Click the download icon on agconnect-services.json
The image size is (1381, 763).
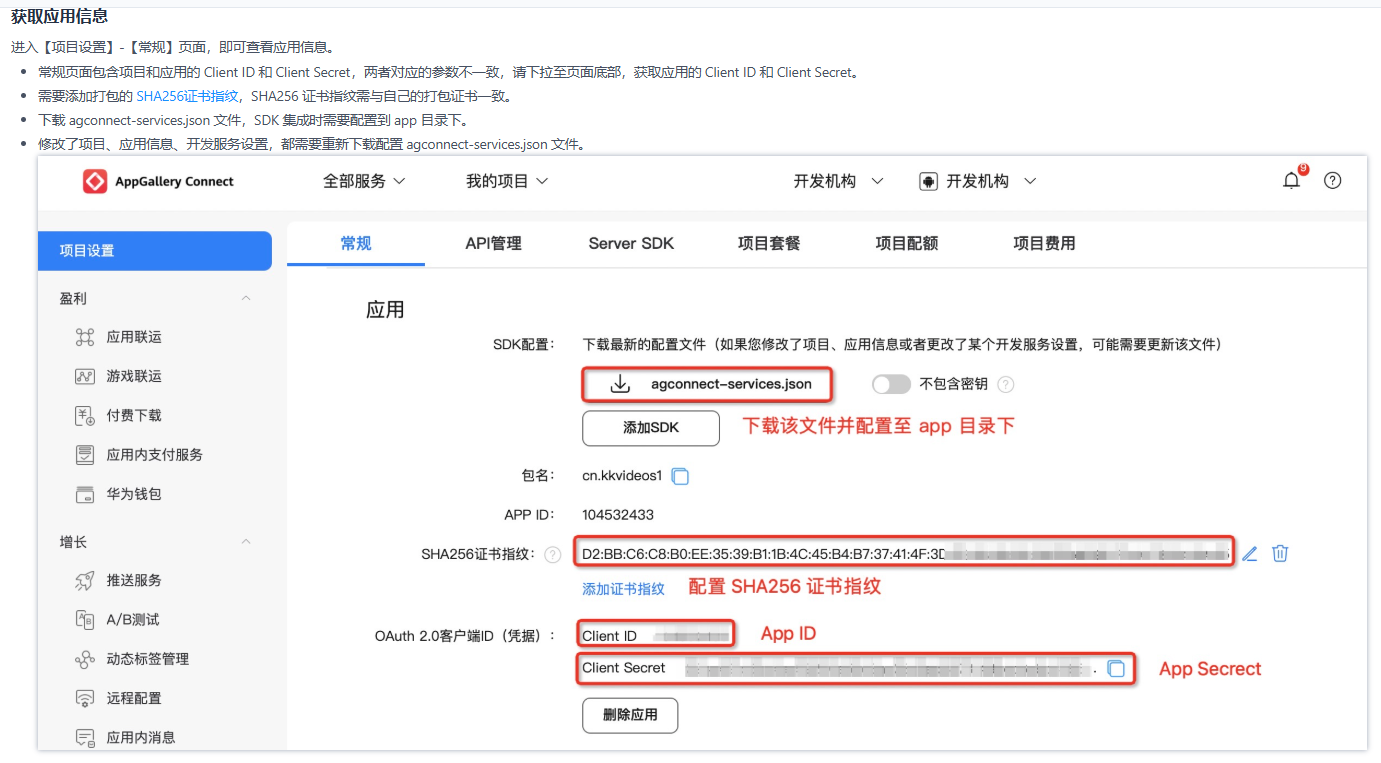coord(619,384)
